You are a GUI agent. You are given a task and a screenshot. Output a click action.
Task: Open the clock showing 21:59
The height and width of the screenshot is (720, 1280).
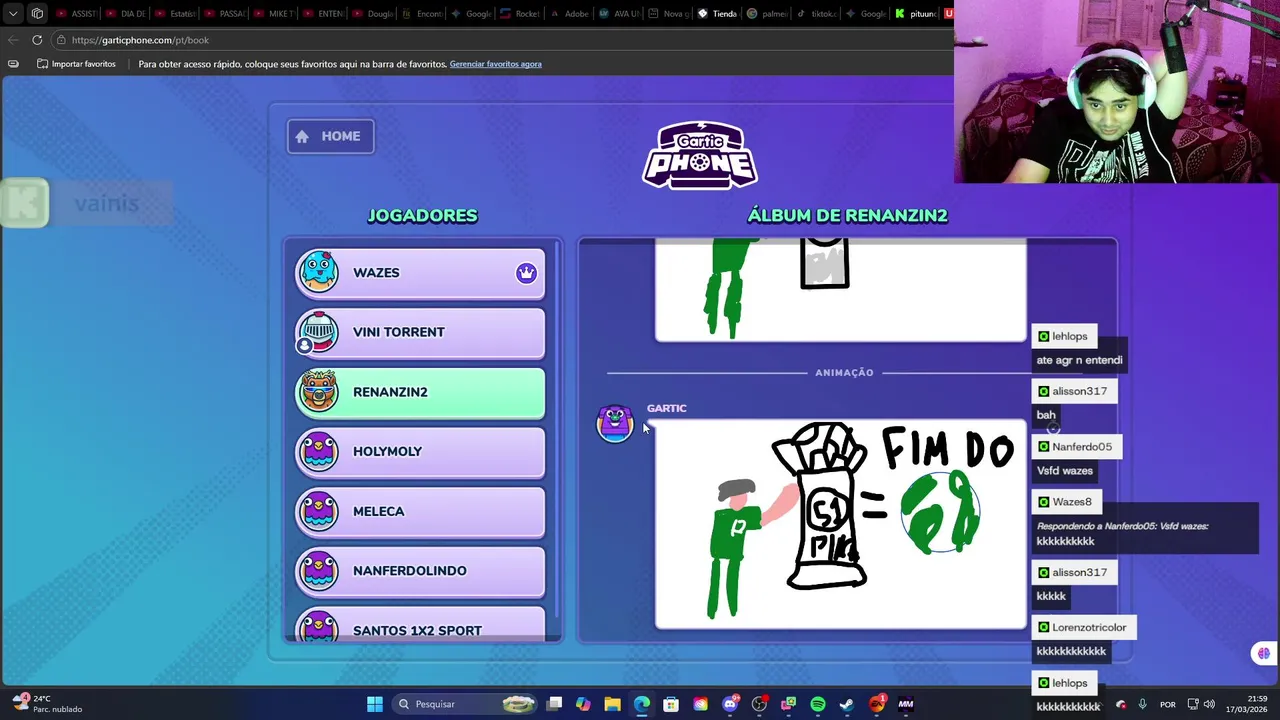pyautogui.click(x=1245, y=704)
